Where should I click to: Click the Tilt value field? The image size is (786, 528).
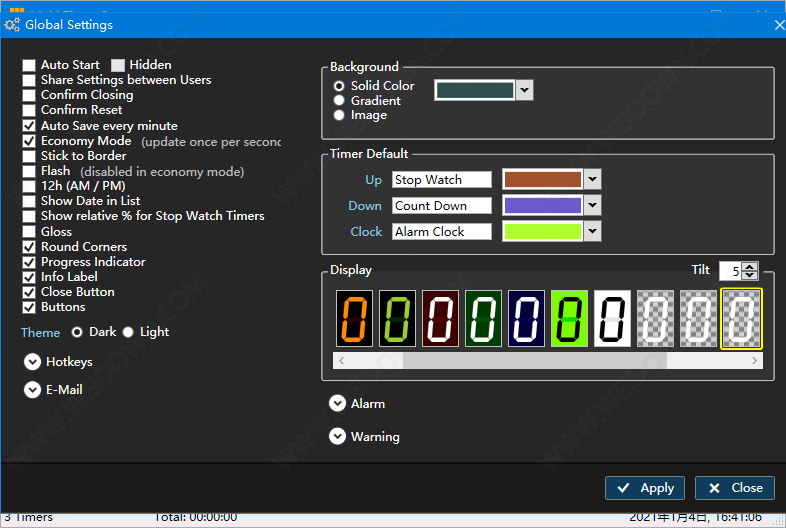730,271
